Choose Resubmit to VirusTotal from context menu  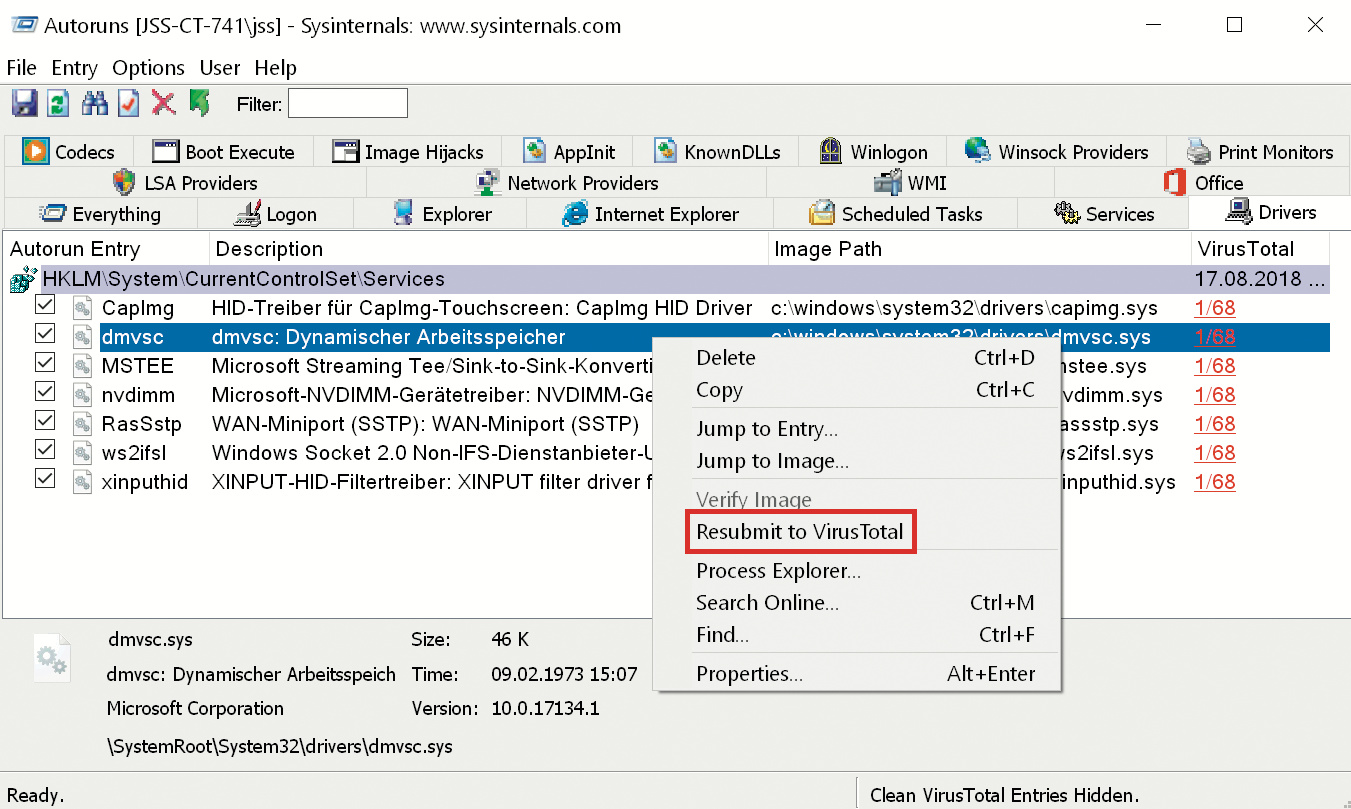tap(799, 532)
